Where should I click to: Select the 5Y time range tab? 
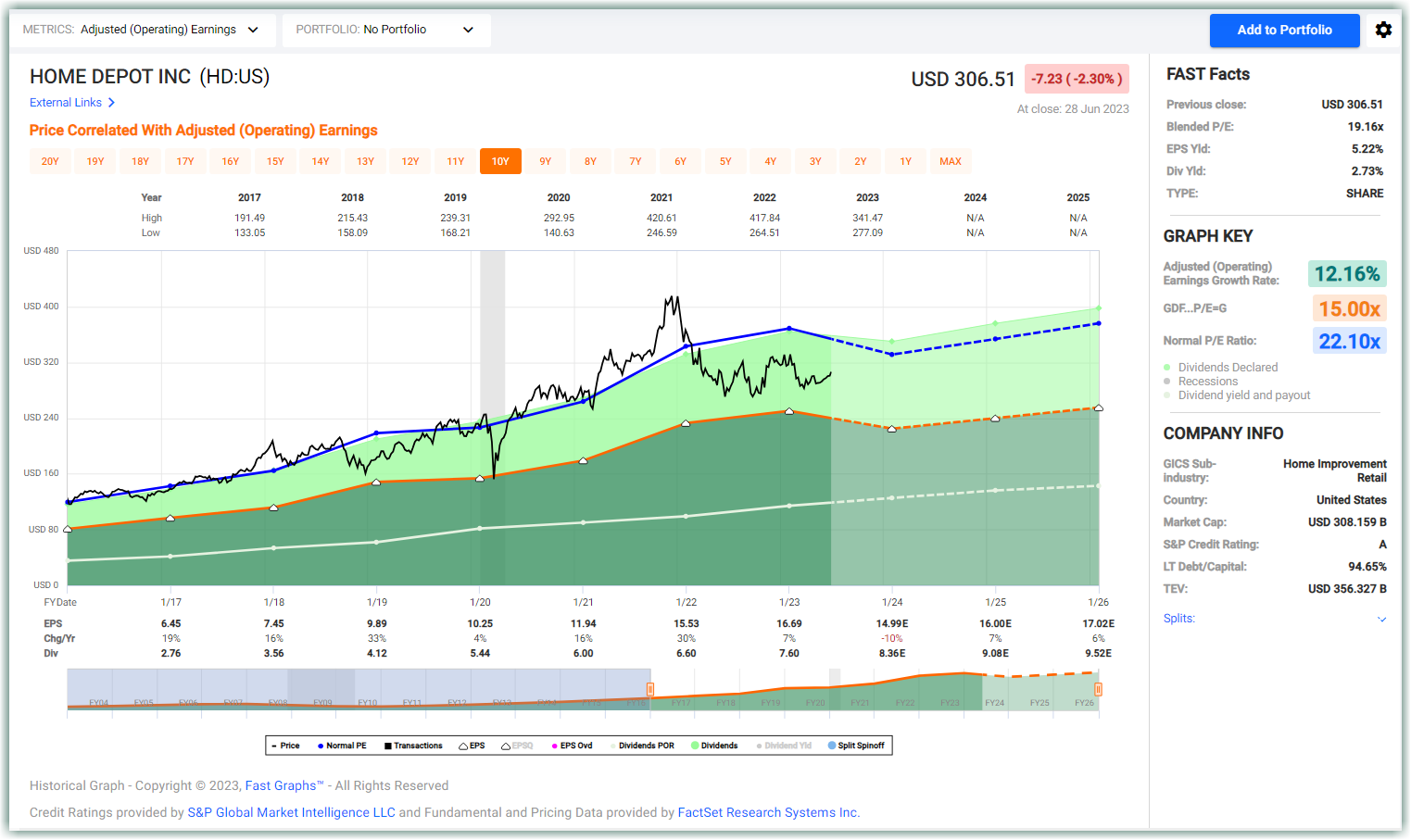click(725, 161)
